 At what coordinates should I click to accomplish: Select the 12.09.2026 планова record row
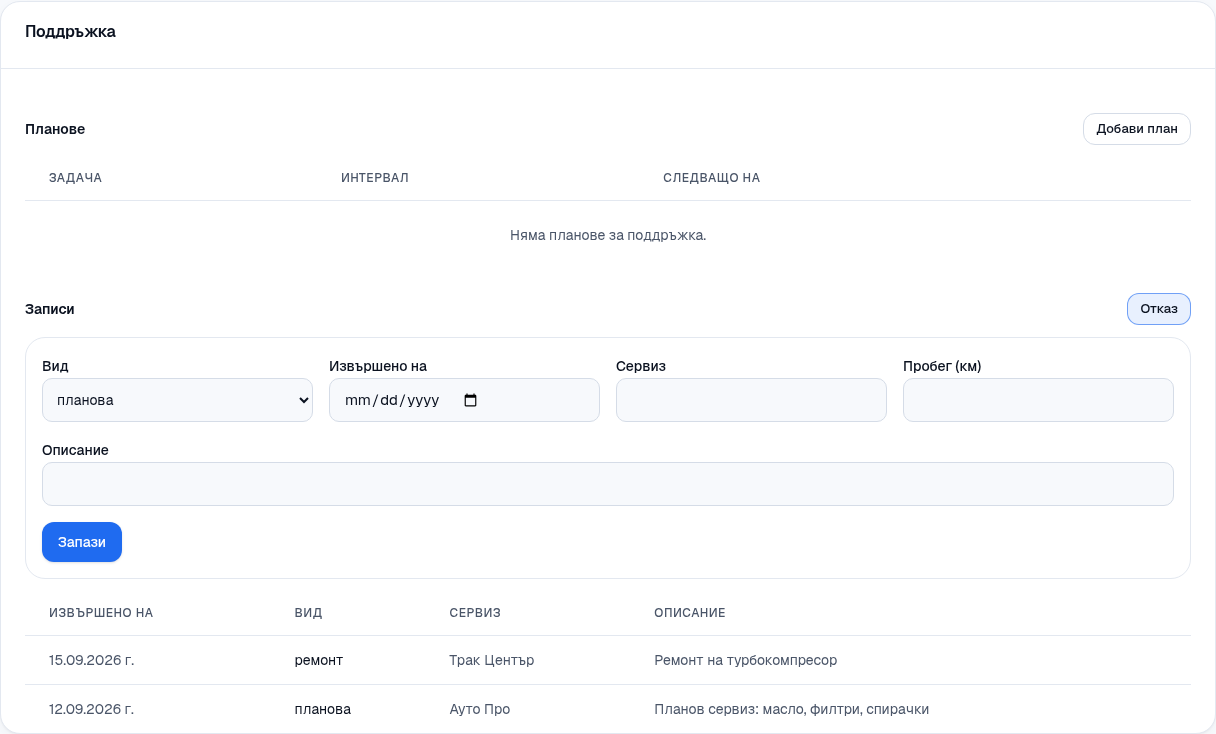608,709
